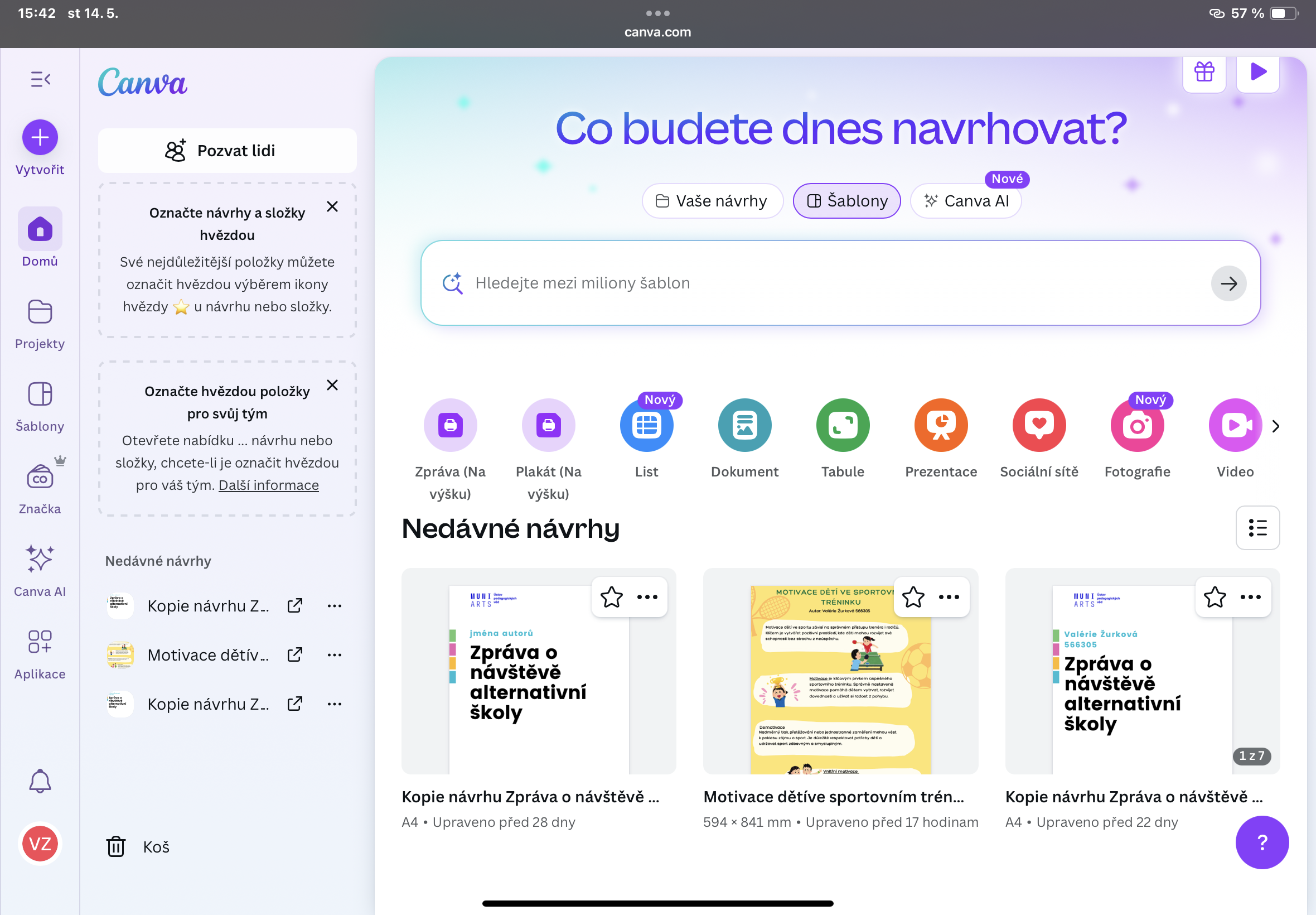Select the Šablony tab
This screenshot has width=1316, height=915.
[847, 201]
